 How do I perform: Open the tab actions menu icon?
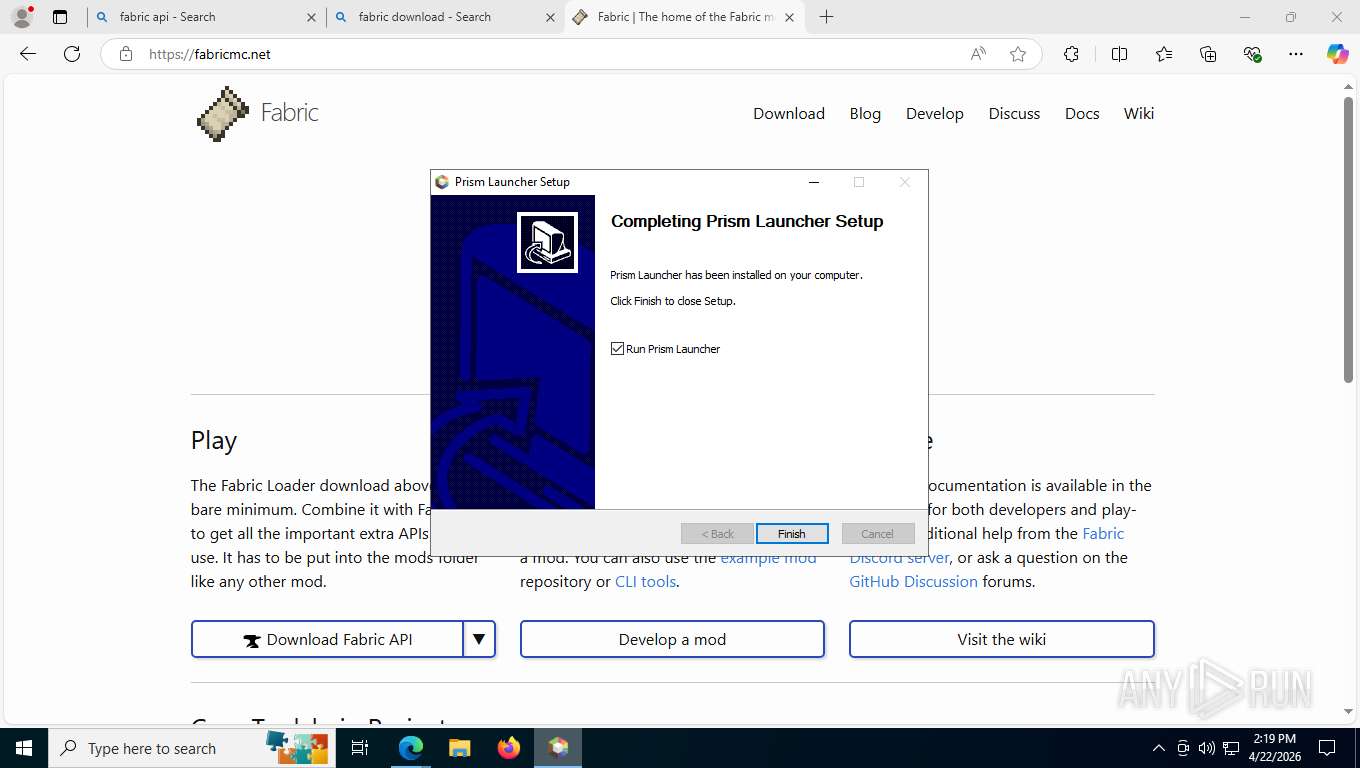[x=60, y=17]
